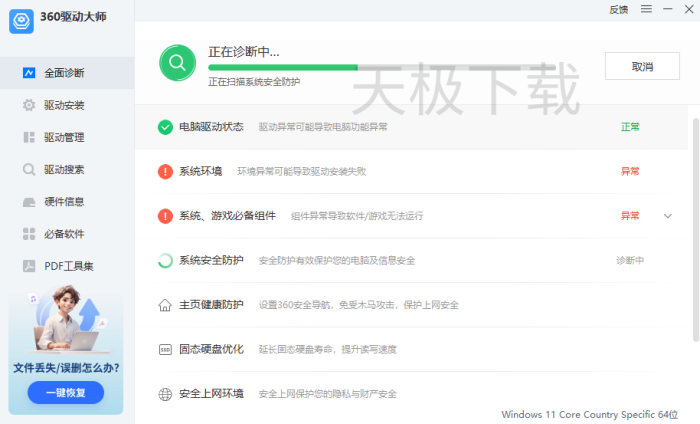Click the PDF工具集 icon

29,266
